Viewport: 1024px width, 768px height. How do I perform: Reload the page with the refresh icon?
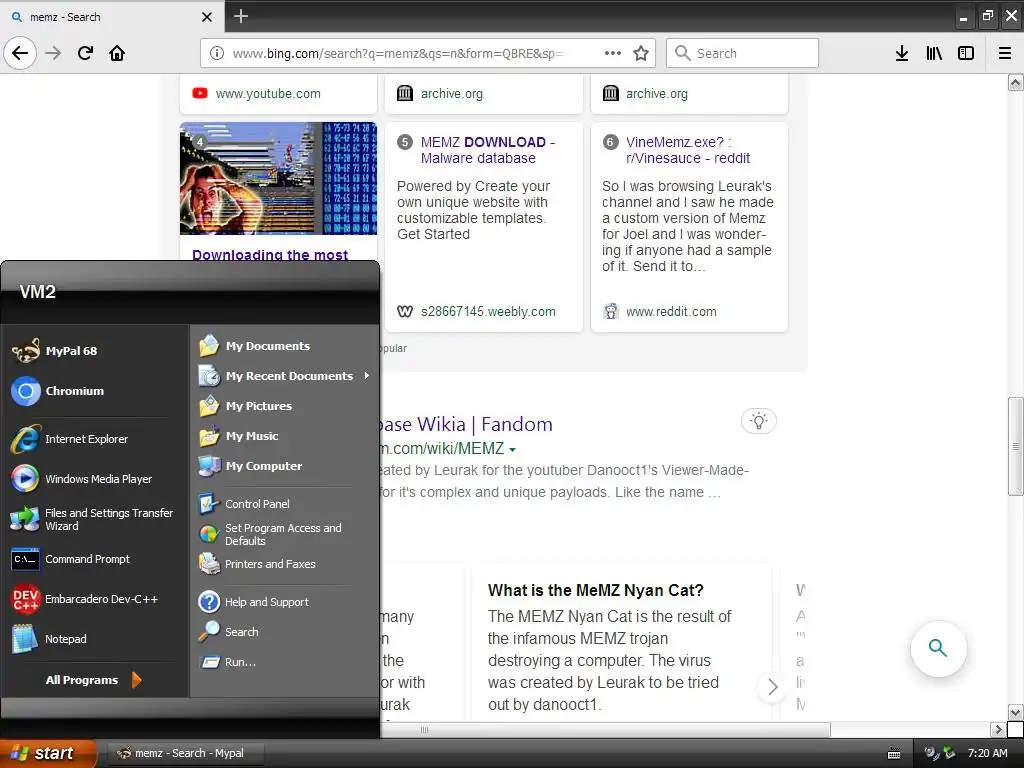tap(85, 53)
